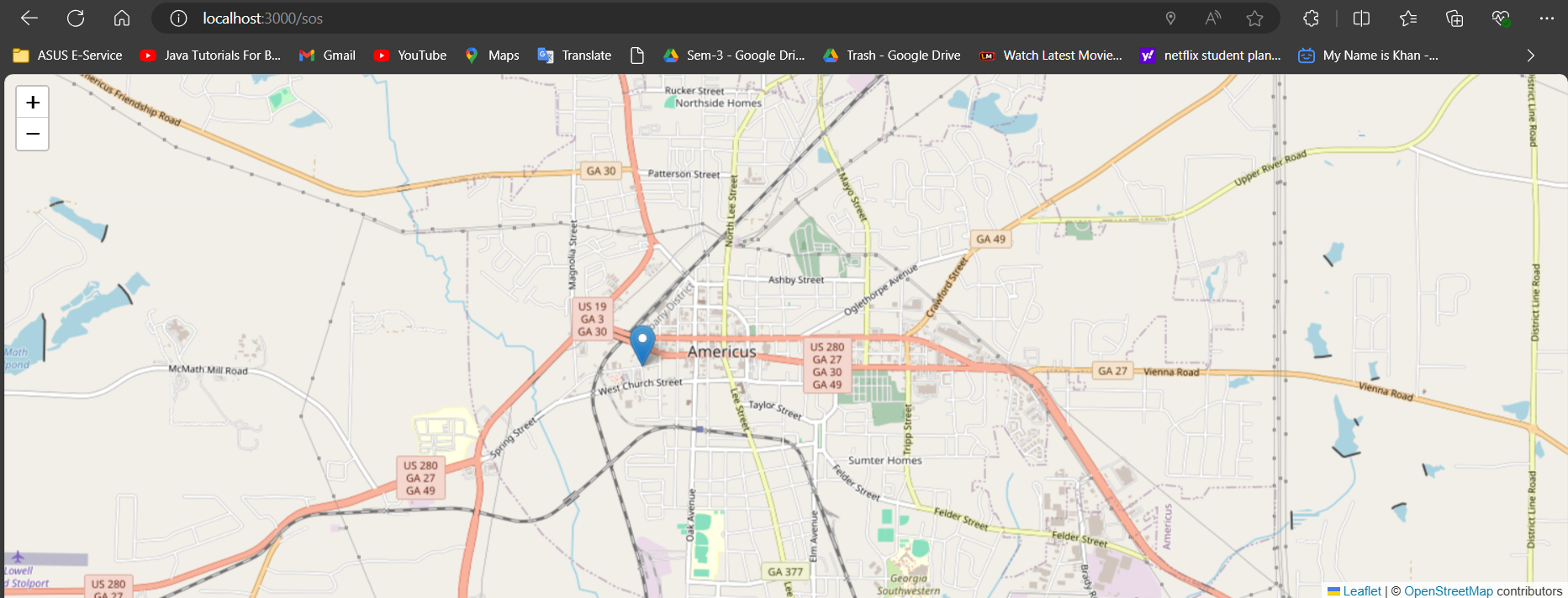Click the Americus city label
This screenshot has height=598, width=1568.
click(x=721, y=352)
